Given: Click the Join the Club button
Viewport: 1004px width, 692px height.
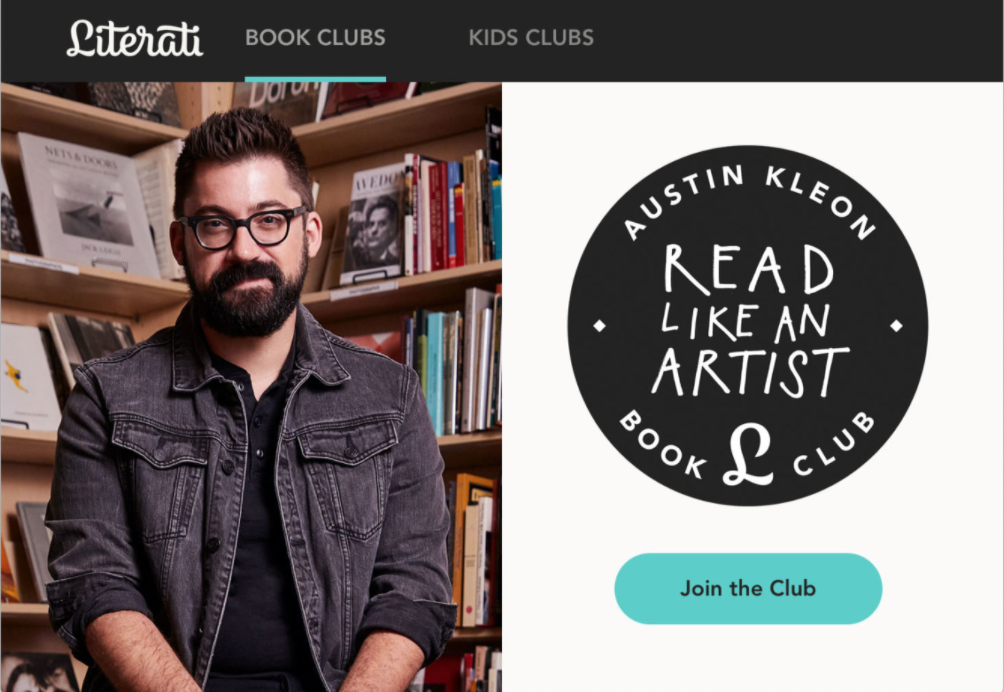Looking at the screenshot, I should 748,588.
